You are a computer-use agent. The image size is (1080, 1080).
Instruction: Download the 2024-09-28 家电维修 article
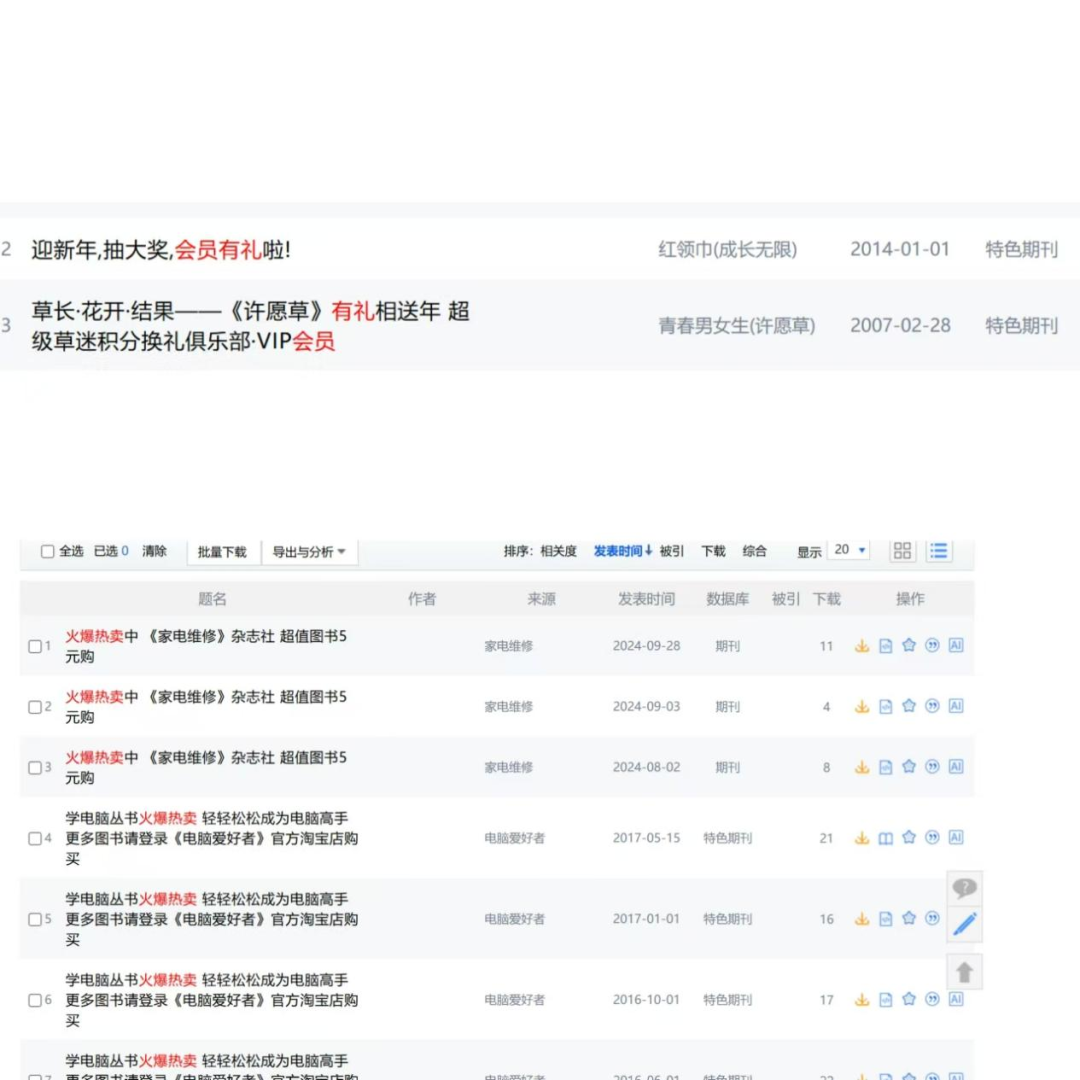862,646
